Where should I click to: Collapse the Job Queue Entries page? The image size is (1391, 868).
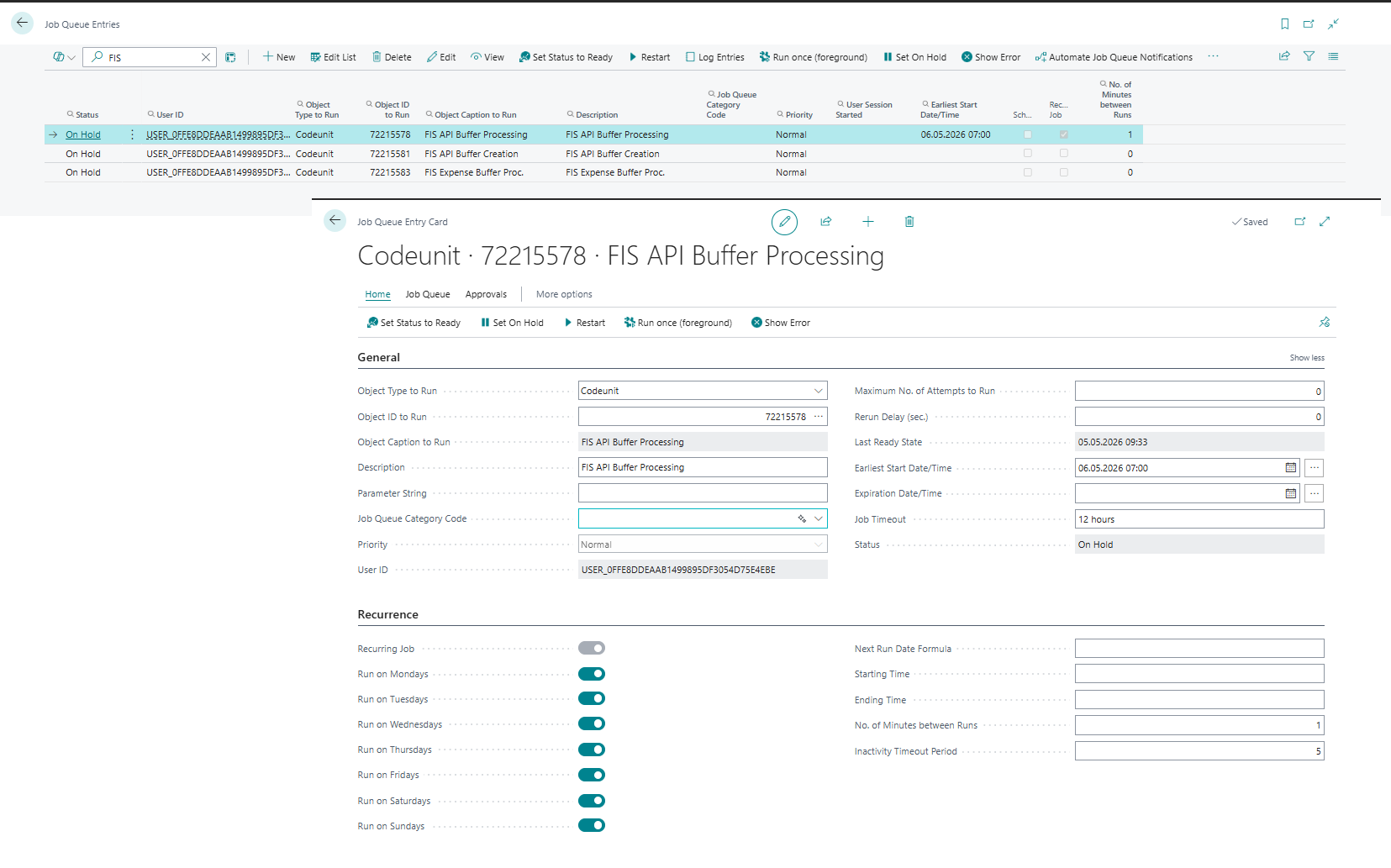(x=1333, y=24)
